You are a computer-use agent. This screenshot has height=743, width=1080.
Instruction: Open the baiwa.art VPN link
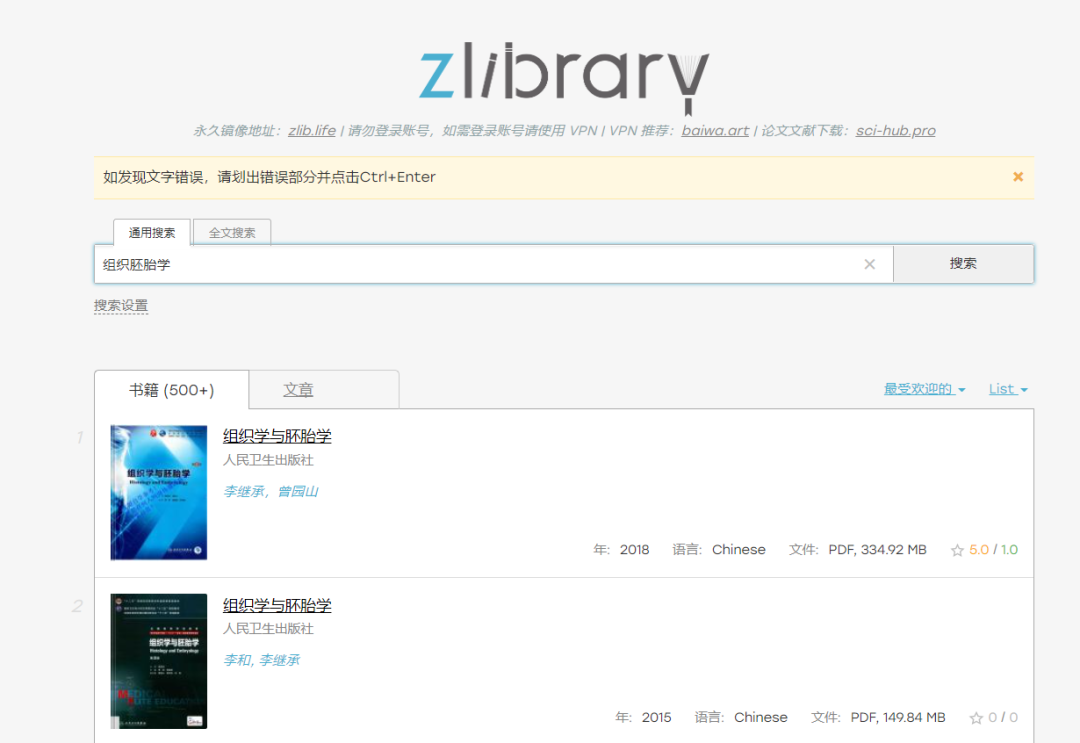[715, 131]
